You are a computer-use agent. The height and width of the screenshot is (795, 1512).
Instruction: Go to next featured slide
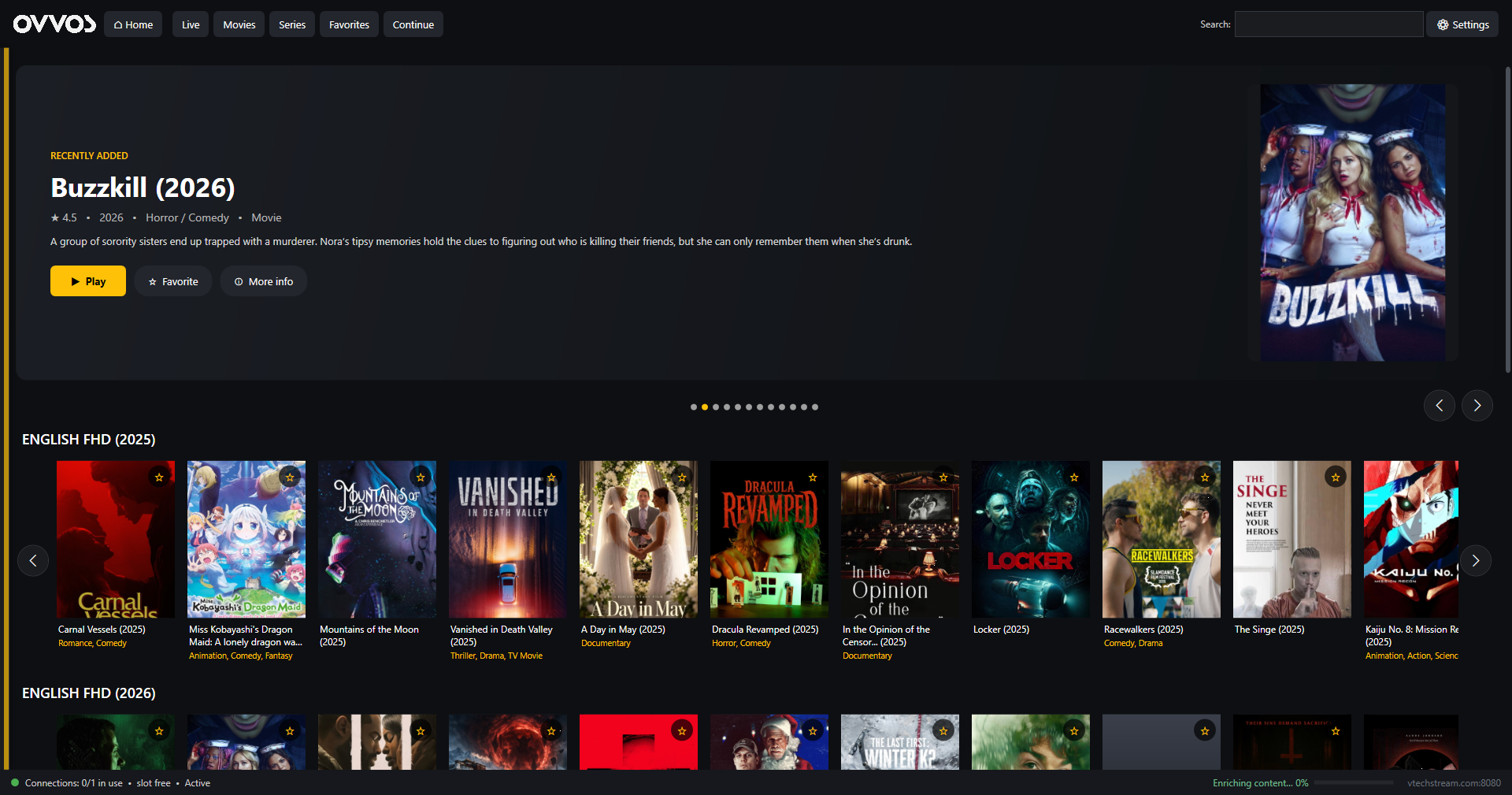click(1477, 406)
